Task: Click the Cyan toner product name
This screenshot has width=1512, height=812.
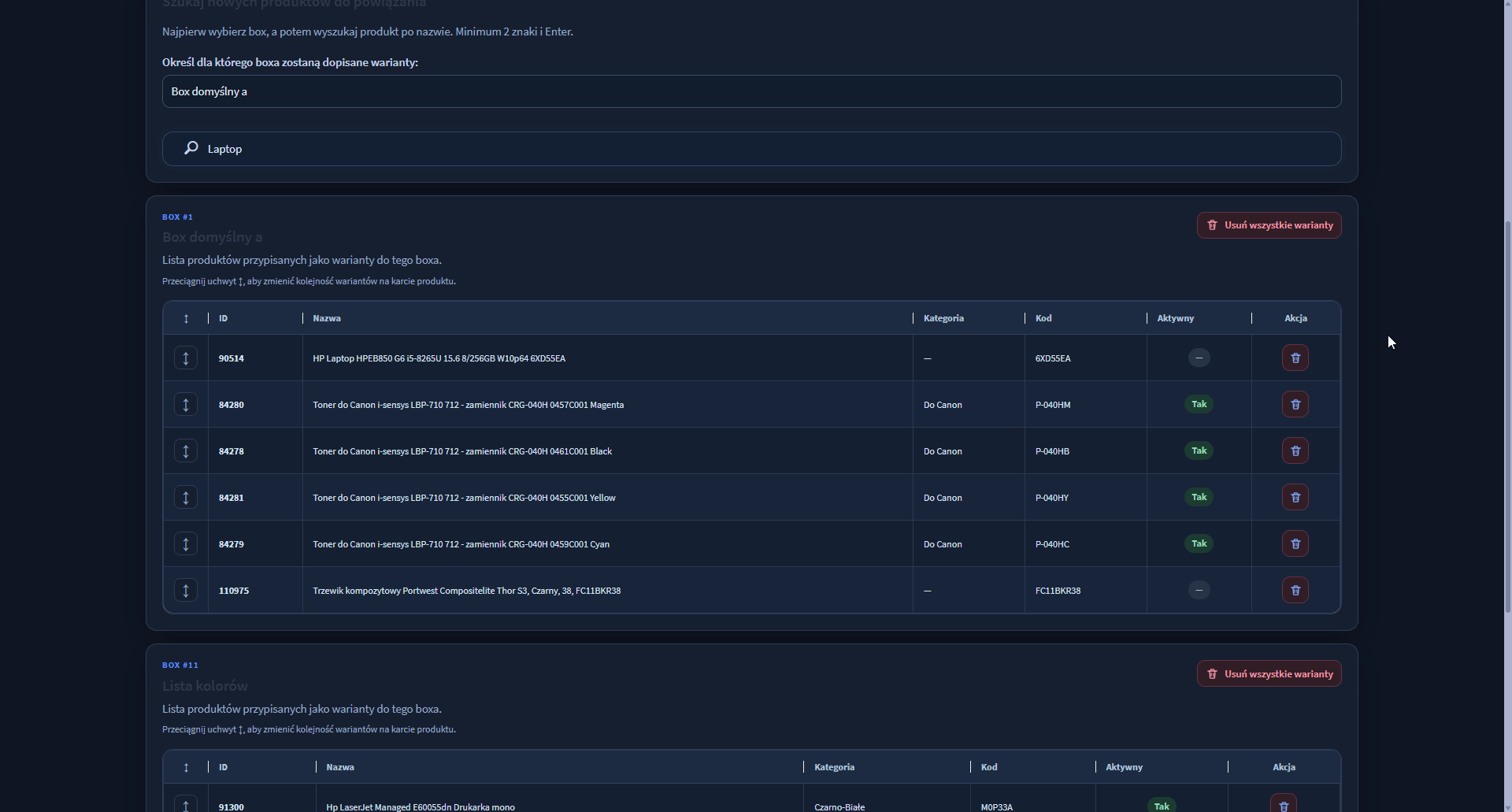Action: click(x=461, y=544)
